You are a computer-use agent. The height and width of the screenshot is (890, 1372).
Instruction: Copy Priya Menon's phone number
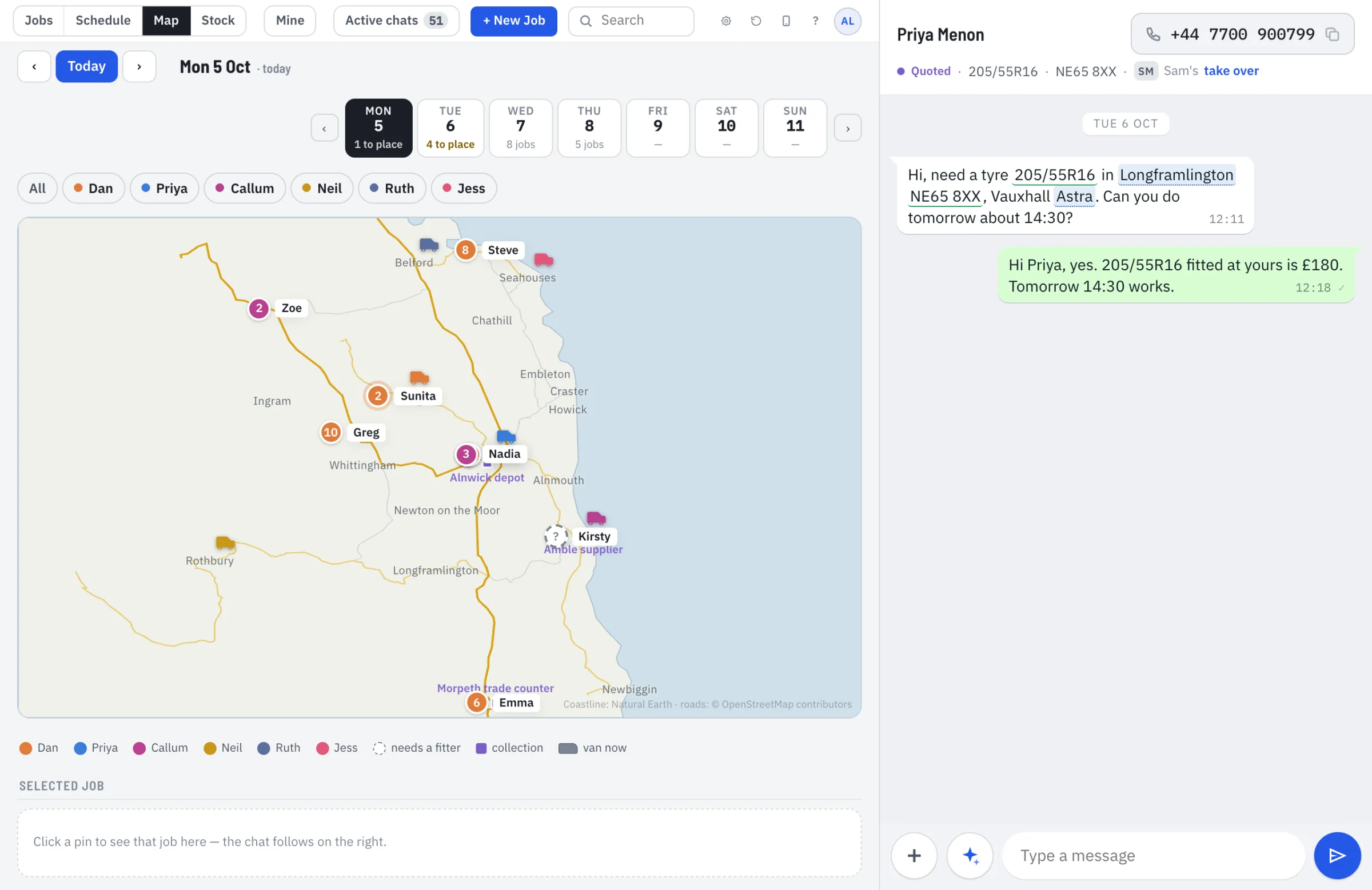[x=1331, y=35]
